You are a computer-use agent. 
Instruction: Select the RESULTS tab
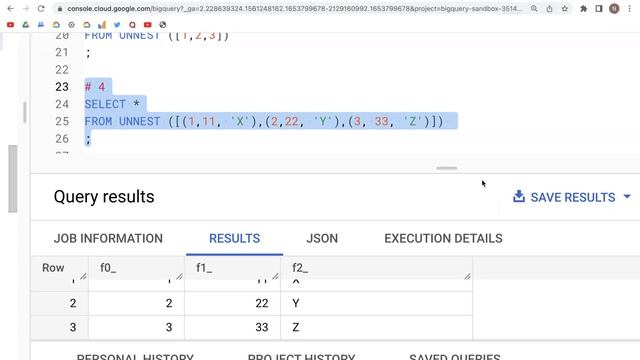tap(234, 238)
